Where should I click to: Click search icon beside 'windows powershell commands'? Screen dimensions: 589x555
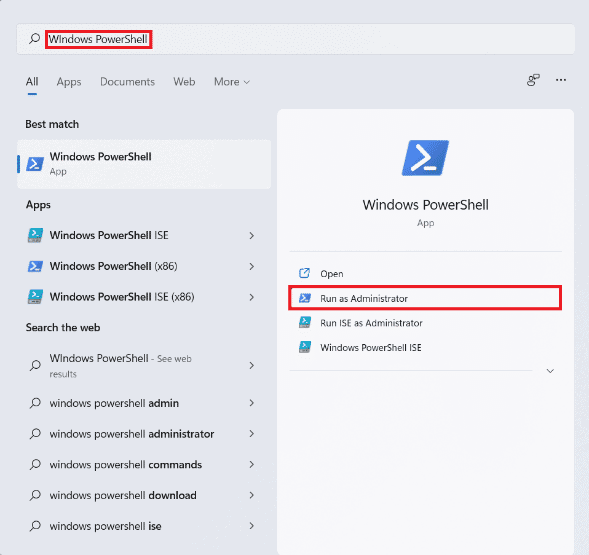(35, 465)
